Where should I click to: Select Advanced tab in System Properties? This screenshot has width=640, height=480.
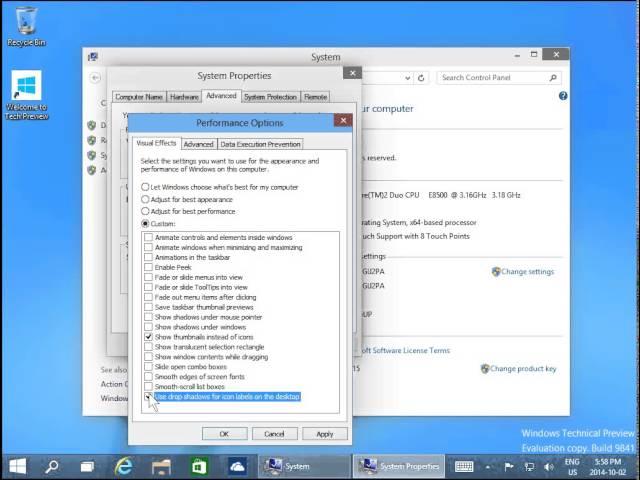(x=221, y=96)
